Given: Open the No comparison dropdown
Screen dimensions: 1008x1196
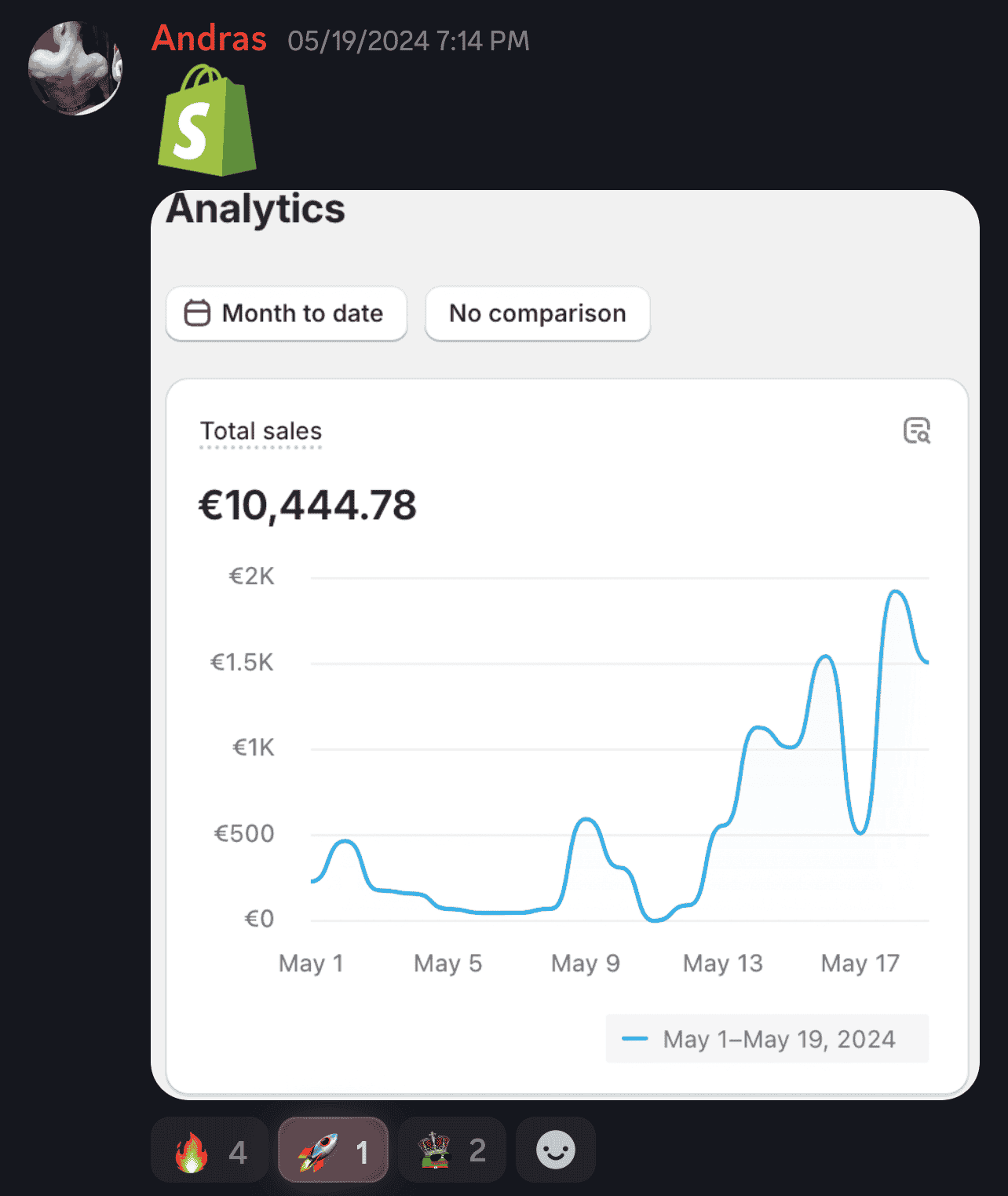Looking at the screenshot, I should 538,313.
